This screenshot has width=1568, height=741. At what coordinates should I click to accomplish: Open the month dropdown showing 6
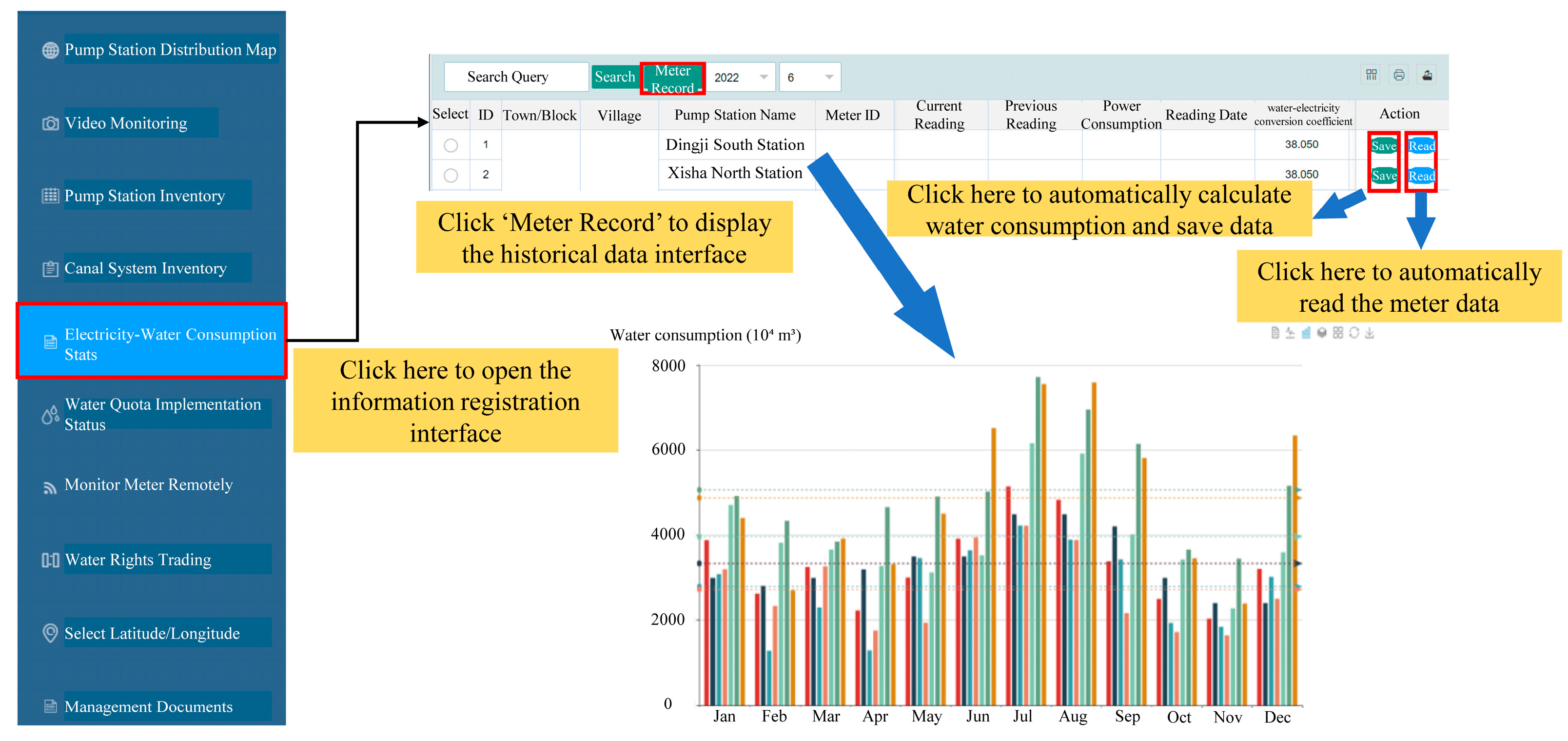click(809, 78)
